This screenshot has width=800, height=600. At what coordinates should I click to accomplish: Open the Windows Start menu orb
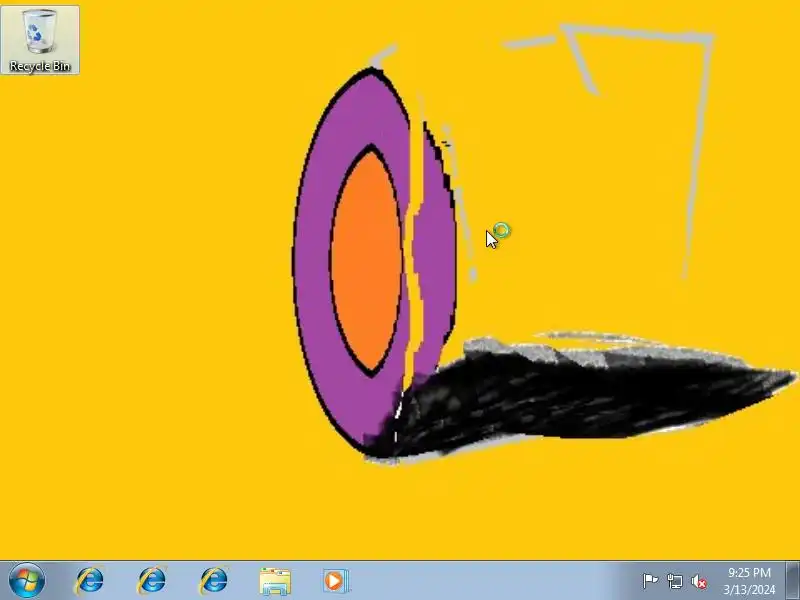[x=27, y=580]
